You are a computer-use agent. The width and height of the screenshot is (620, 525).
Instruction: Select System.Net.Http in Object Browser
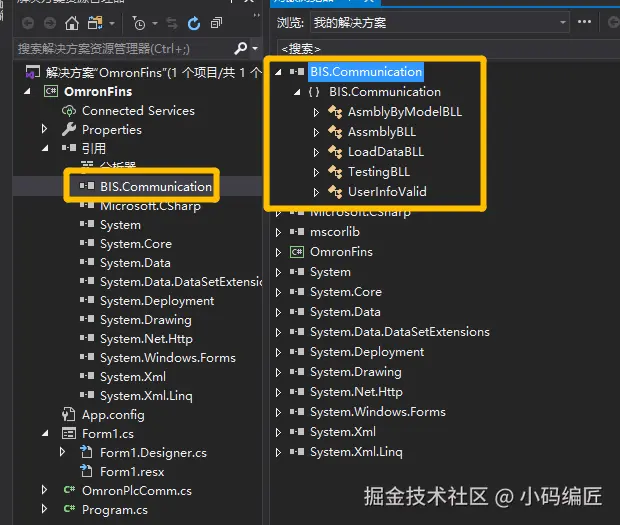tap(356, 392)
